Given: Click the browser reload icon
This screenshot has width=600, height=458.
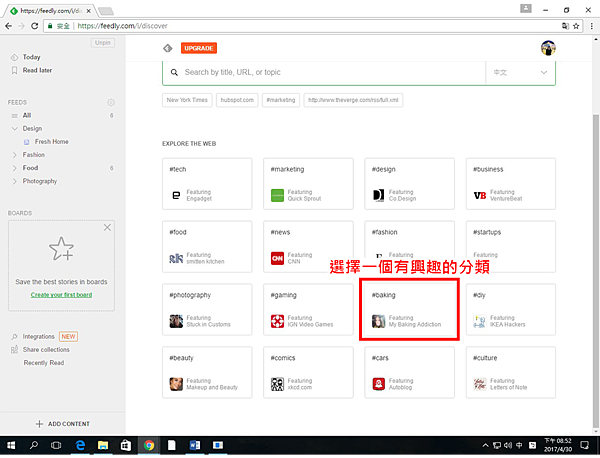Looking at the screenshot, I should (x=34, y=26).
